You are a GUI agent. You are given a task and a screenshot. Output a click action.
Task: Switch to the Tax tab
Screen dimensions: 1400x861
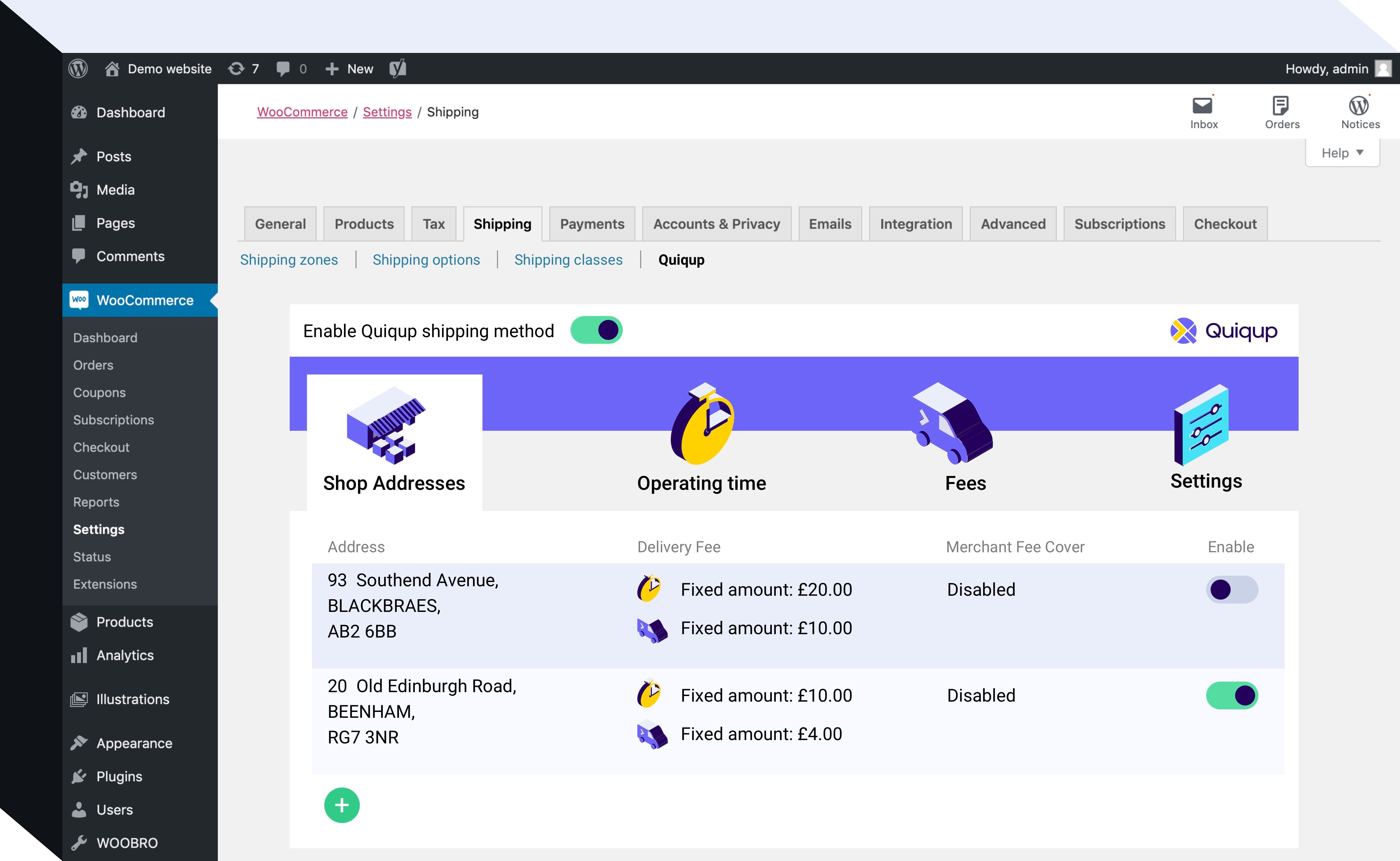point(434,224)
